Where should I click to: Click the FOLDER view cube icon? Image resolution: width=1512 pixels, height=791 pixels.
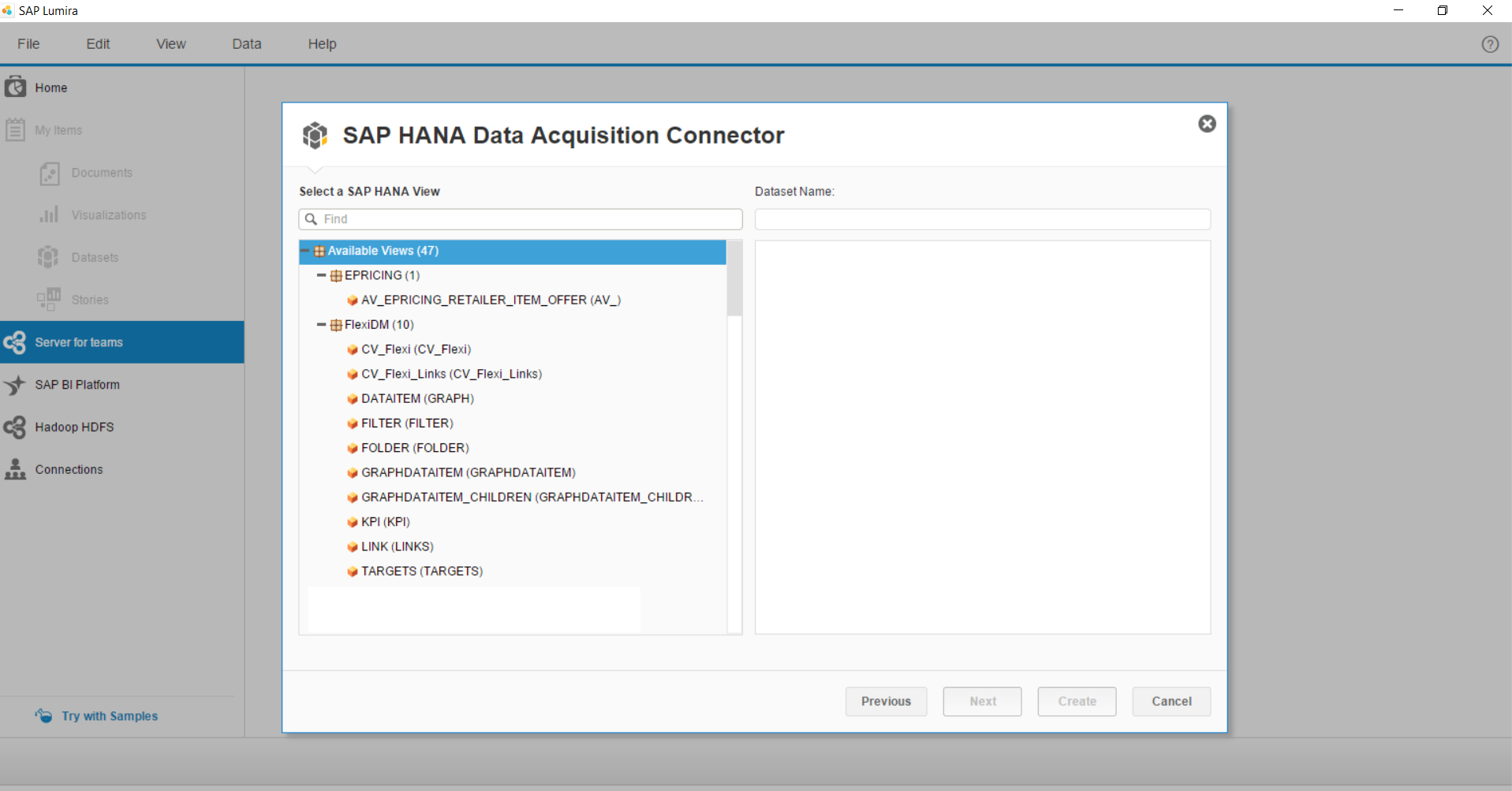[x=353, y=448]
